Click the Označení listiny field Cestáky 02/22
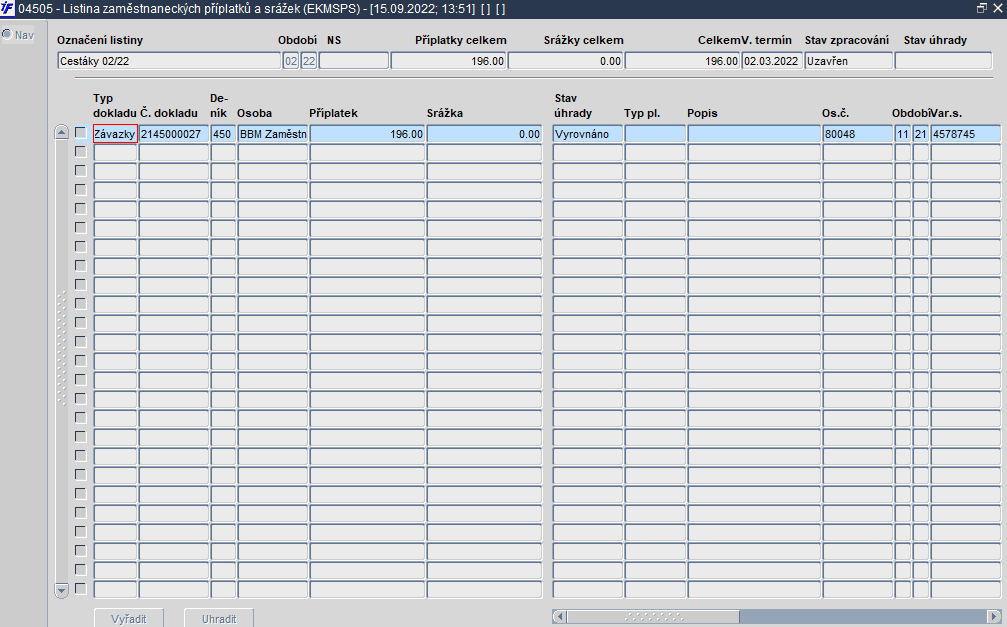Viewport: 1007px width, 627px height. 169,61
